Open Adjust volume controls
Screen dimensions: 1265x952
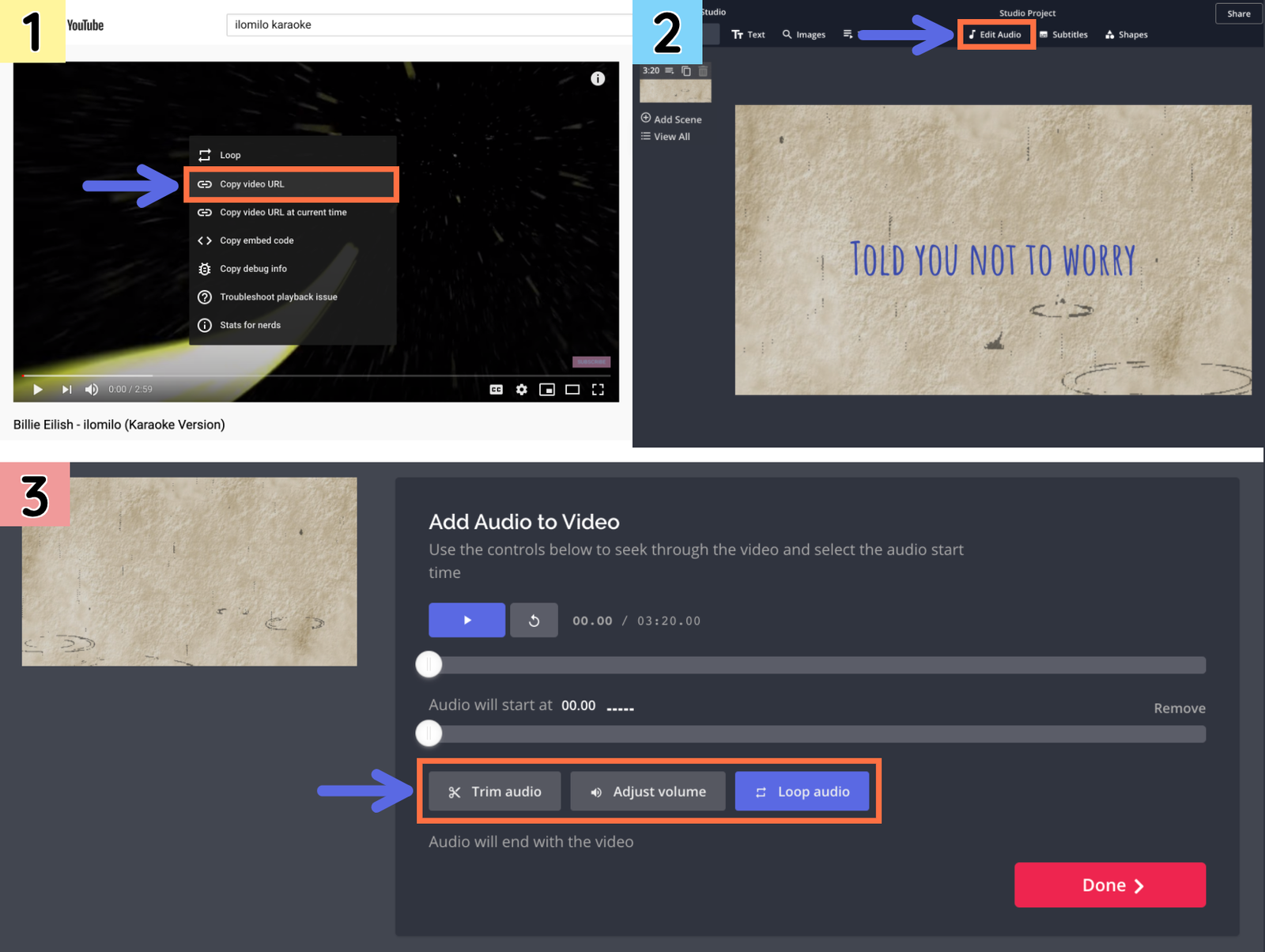click(648, 791)
